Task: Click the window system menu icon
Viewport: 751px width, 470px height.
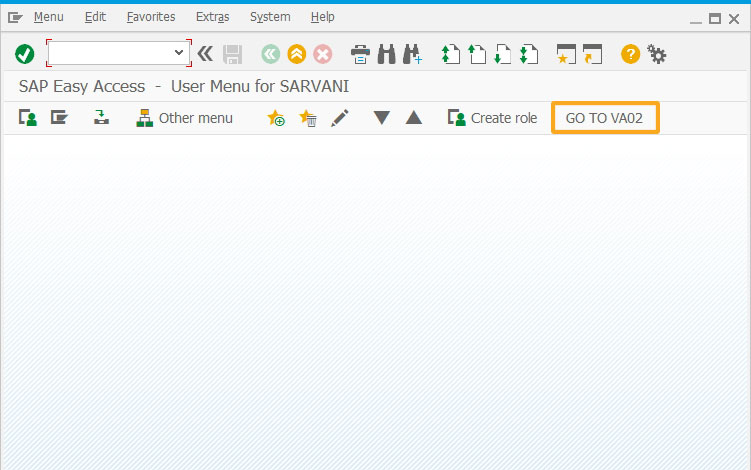Action: (15, 18)
